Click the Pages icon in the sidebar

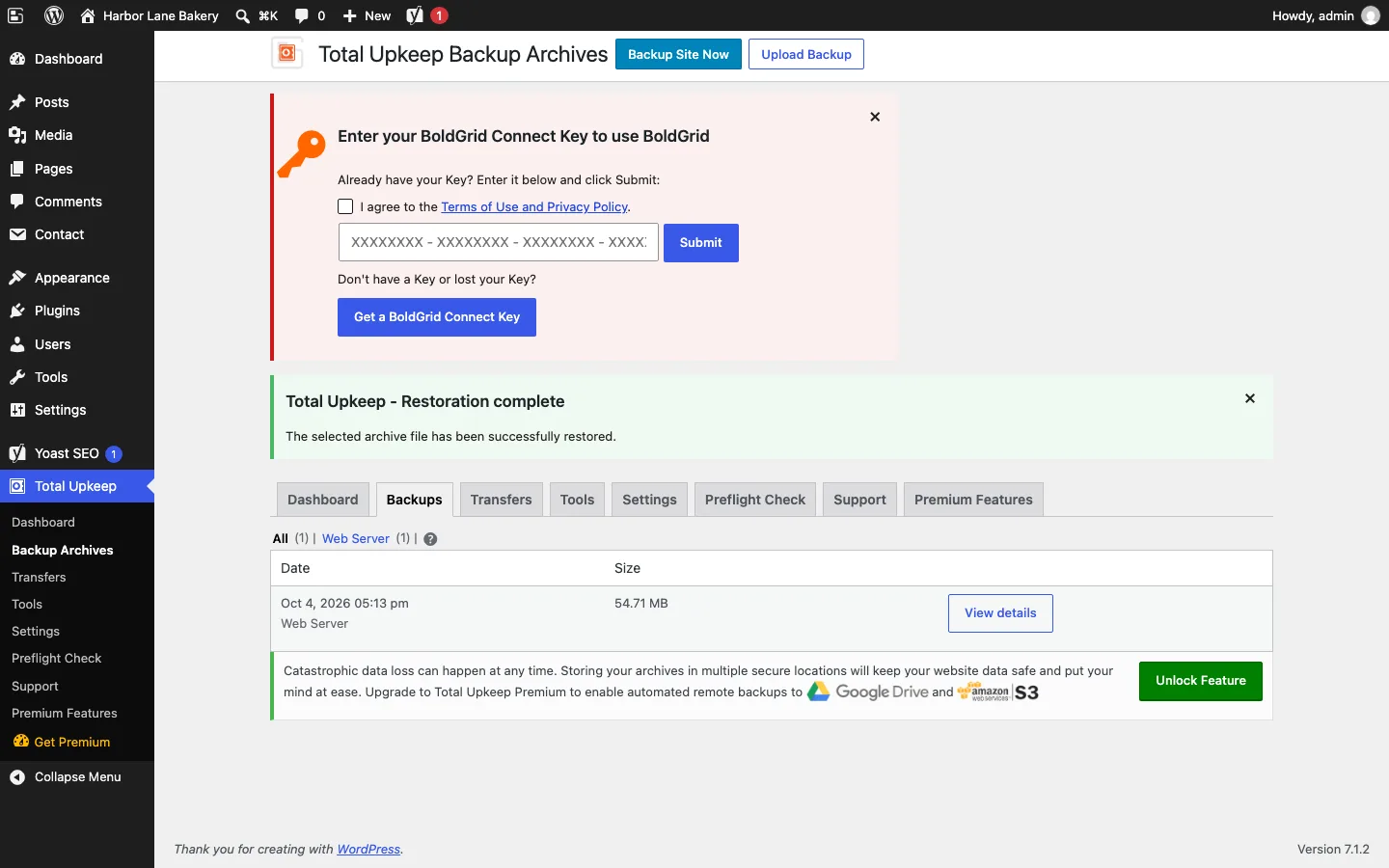tap(17, 169)
